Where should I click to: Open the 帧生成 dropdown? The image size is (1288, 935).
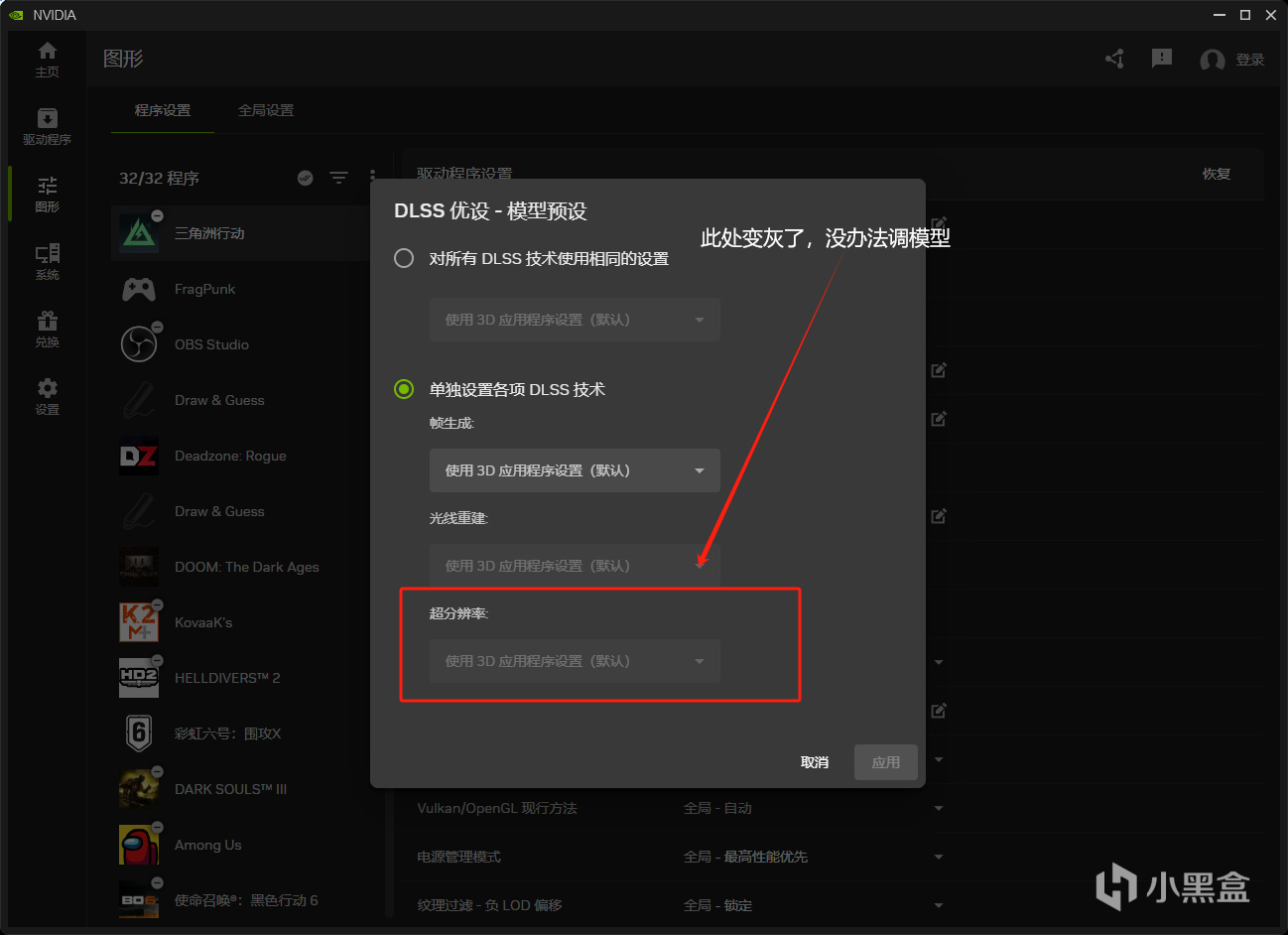tap(575, 470)
